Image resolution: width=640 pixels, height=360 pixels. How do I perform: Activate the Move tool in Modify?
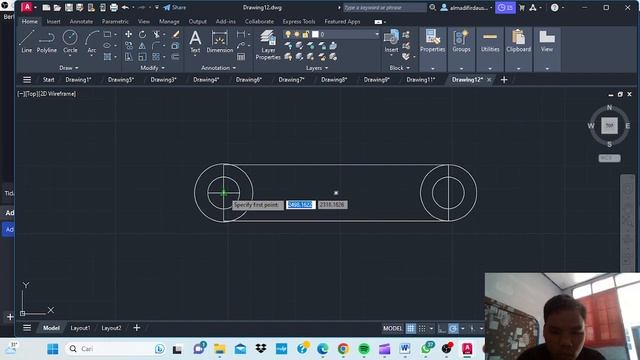pos(129,34)
